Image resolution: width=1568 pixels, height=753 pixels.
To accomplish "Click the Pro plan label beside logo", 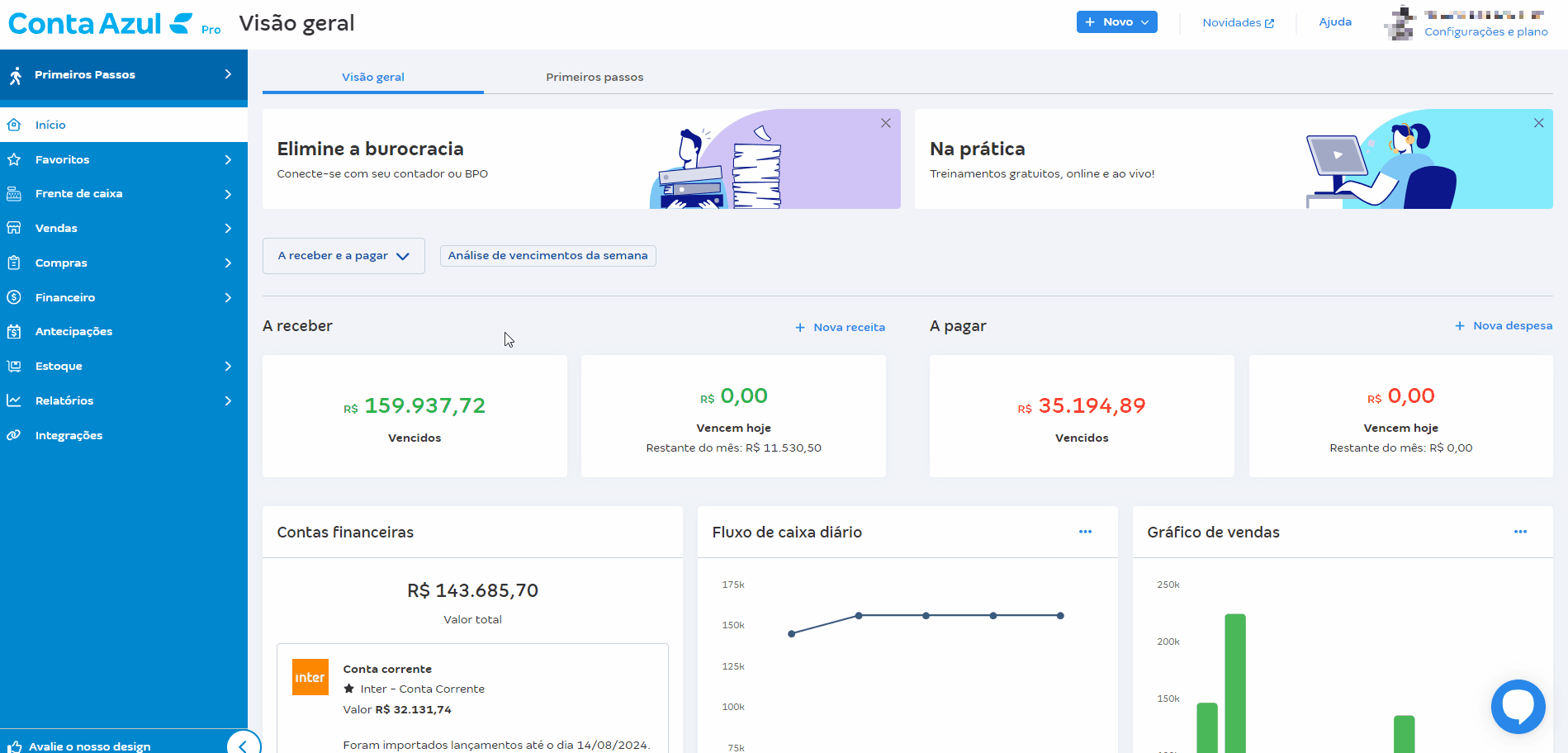I will pos(211,30).
